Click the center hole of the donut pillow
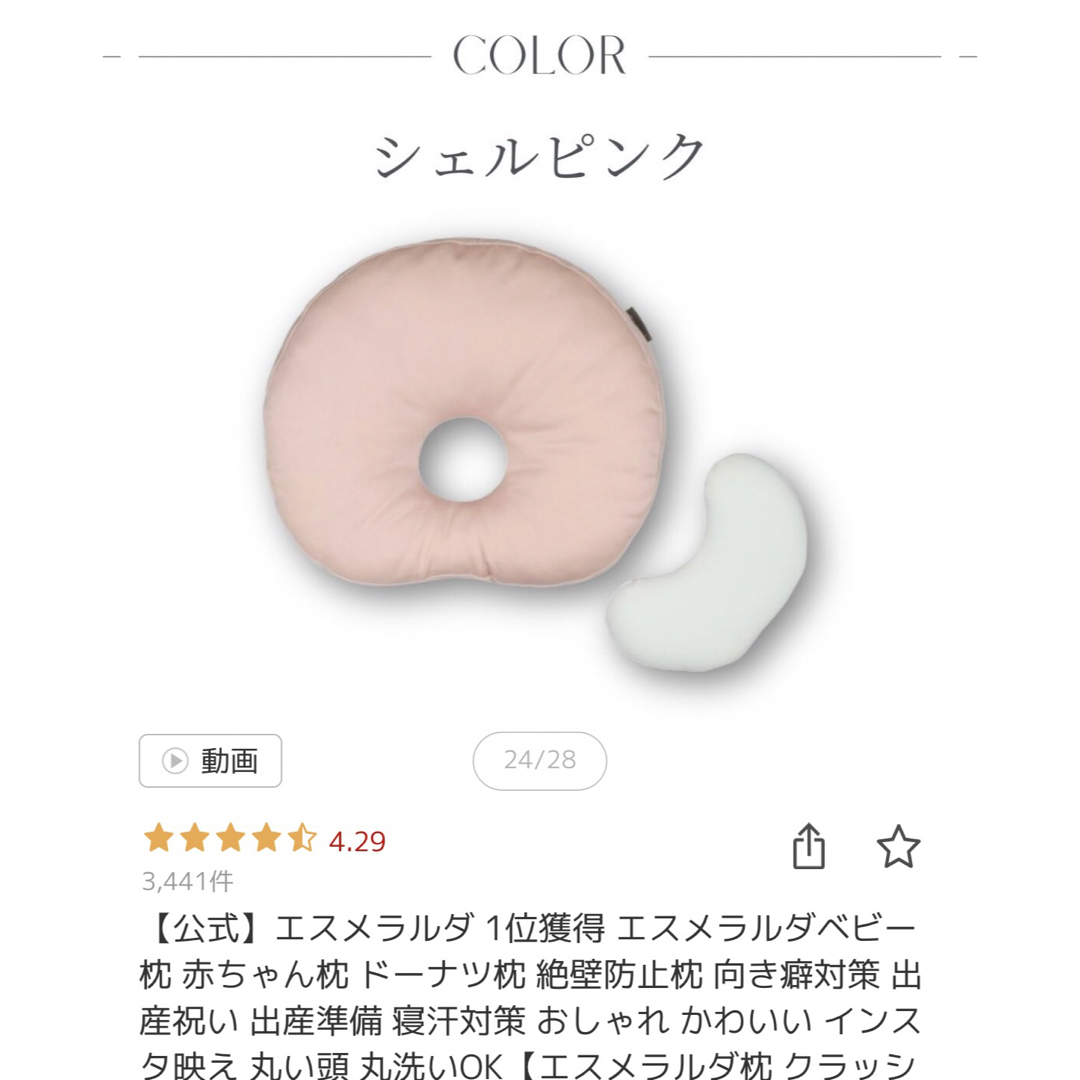The image size is (1080, 1080). (x=463, y=457)
